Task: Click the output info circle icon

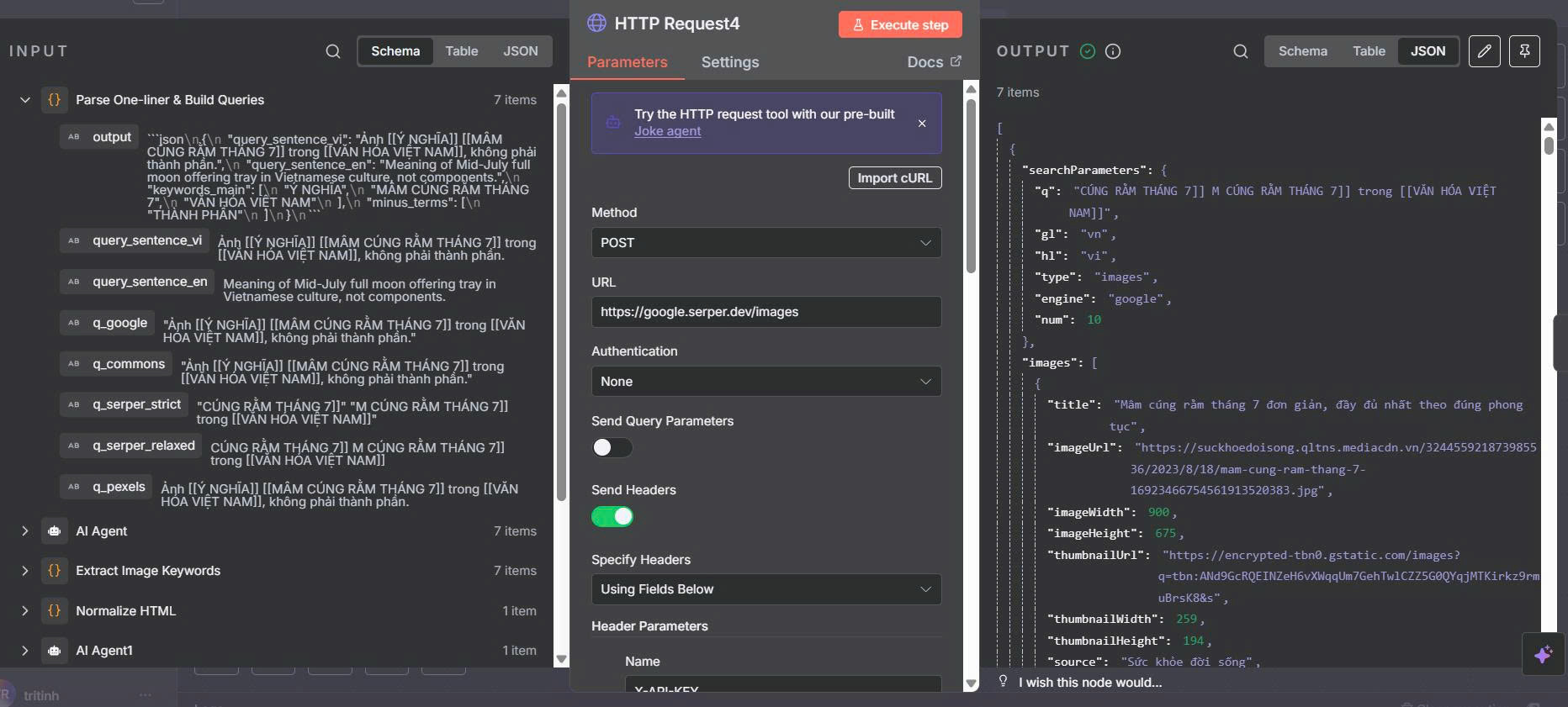Action: point(1113,51)
